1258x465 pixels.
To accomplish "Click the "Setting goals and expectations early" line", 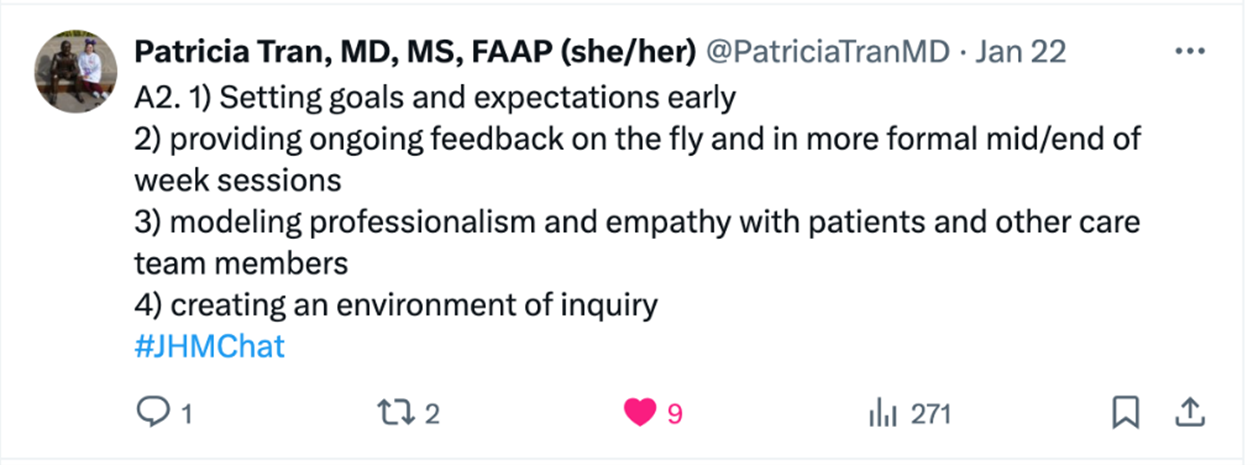I will coord(435,98).
